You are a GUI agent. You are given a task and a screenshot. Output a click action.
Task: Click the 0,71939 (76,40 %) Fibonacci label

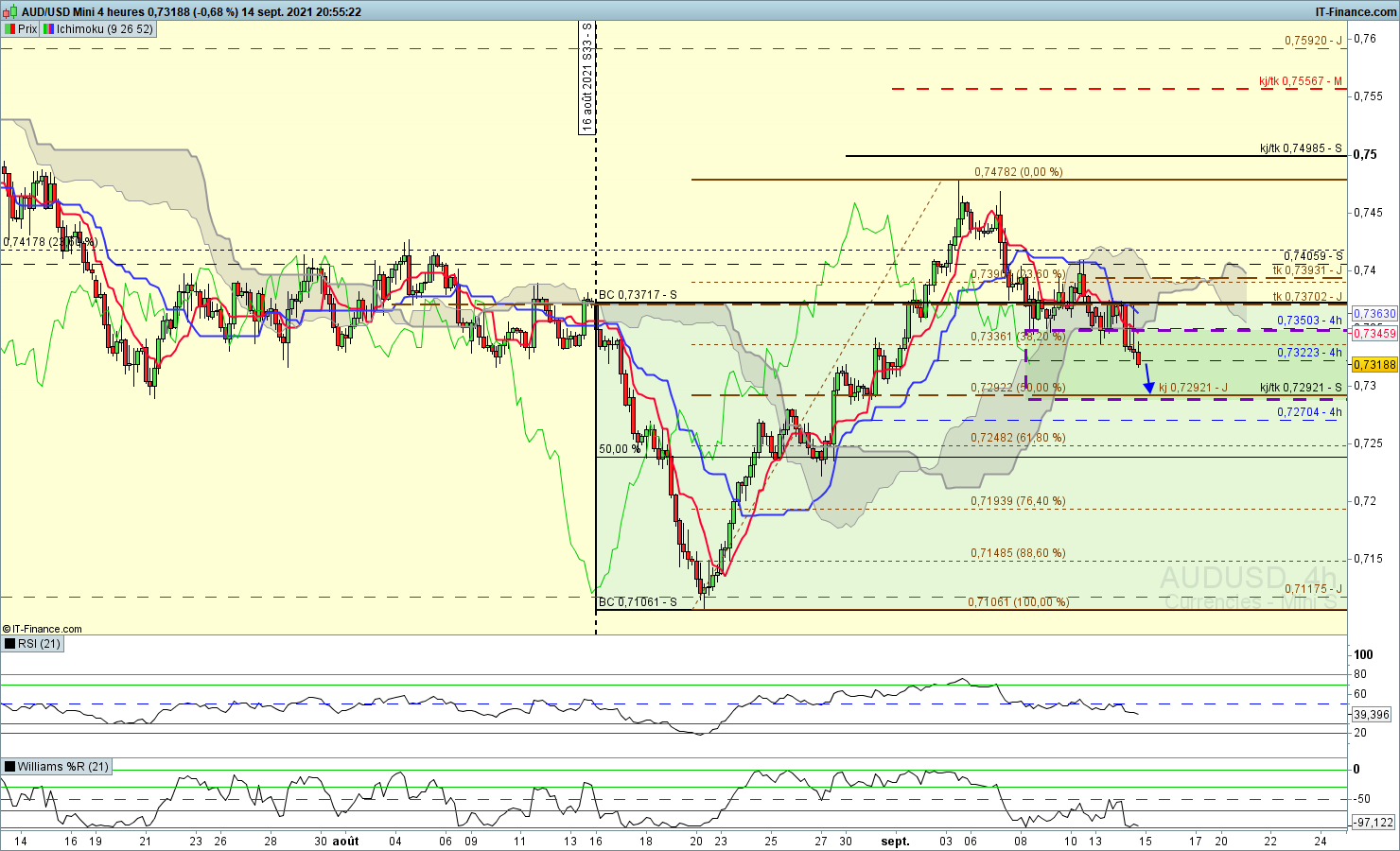point(1018,501)
